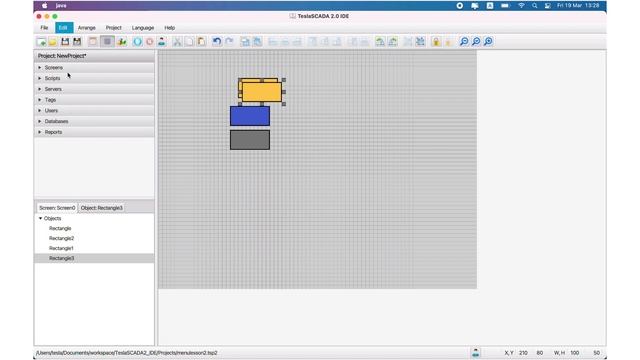Click the user icon in the status bar

click(476, 353)
